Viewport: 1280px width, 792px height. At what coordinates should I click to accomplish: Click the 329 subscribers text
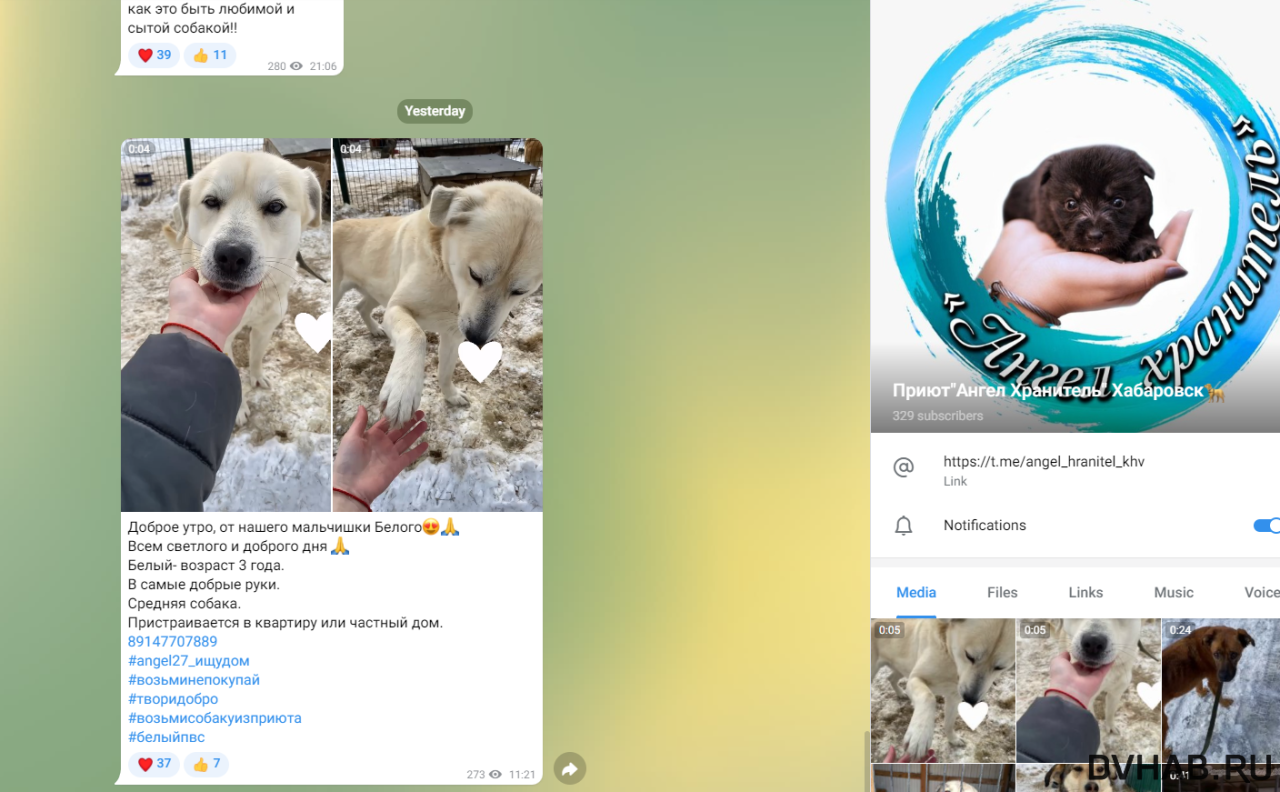pyautogui.click(x=937, y=416)
